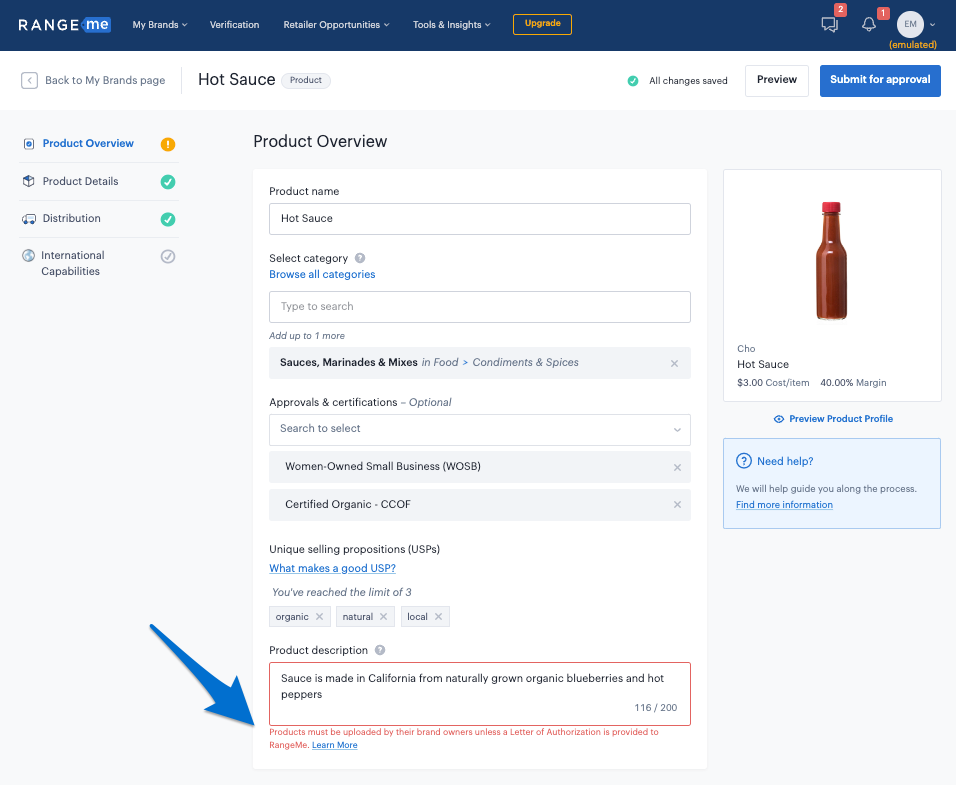Screen dimensions: 956x785
Task: Click the Cho brand name on preview card
Action: [746, 349]
